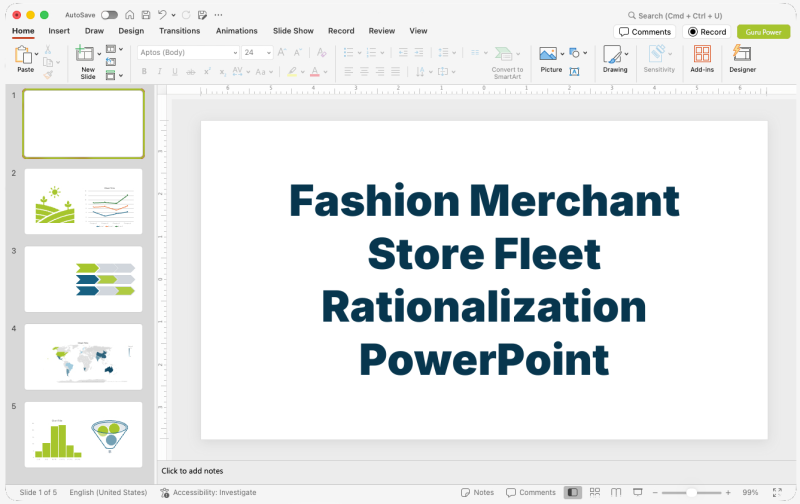Click the Save icon in title bar
Screen dimensions: 800x504
pyautogui.click(x=146, y=15)
